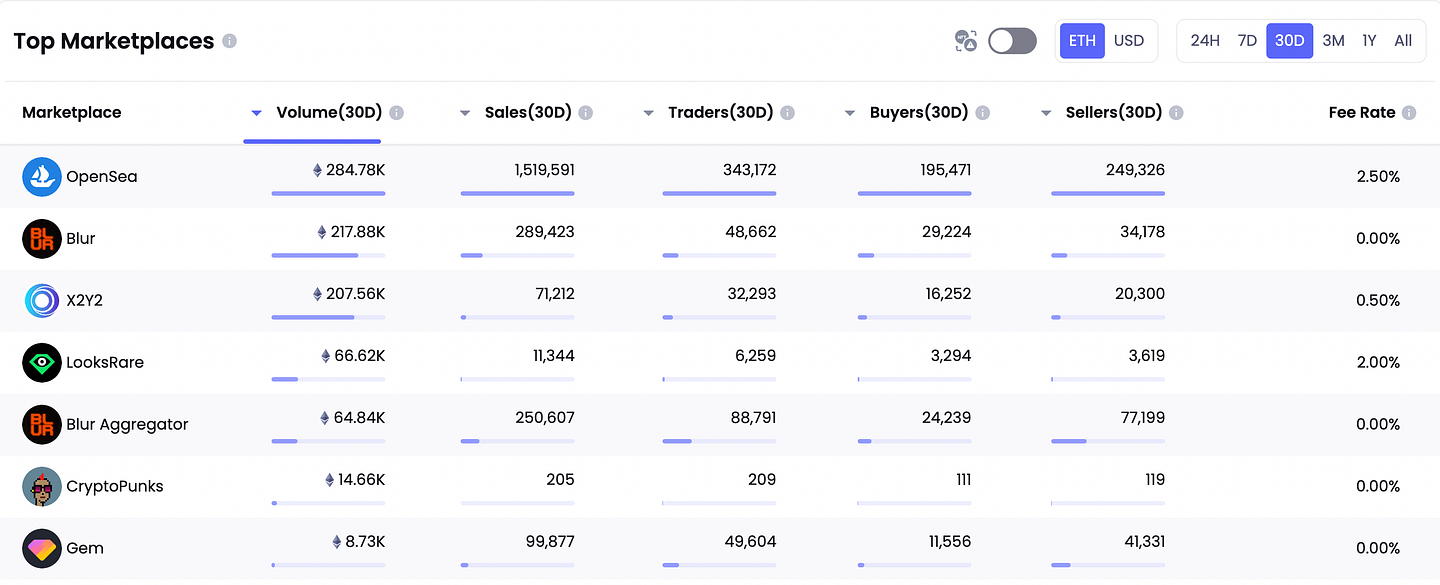The height and width of the screenshot is (585, 1440).
Task: Click LooksRare fee rate 2.00%
Action: (x=1379, y=363)
